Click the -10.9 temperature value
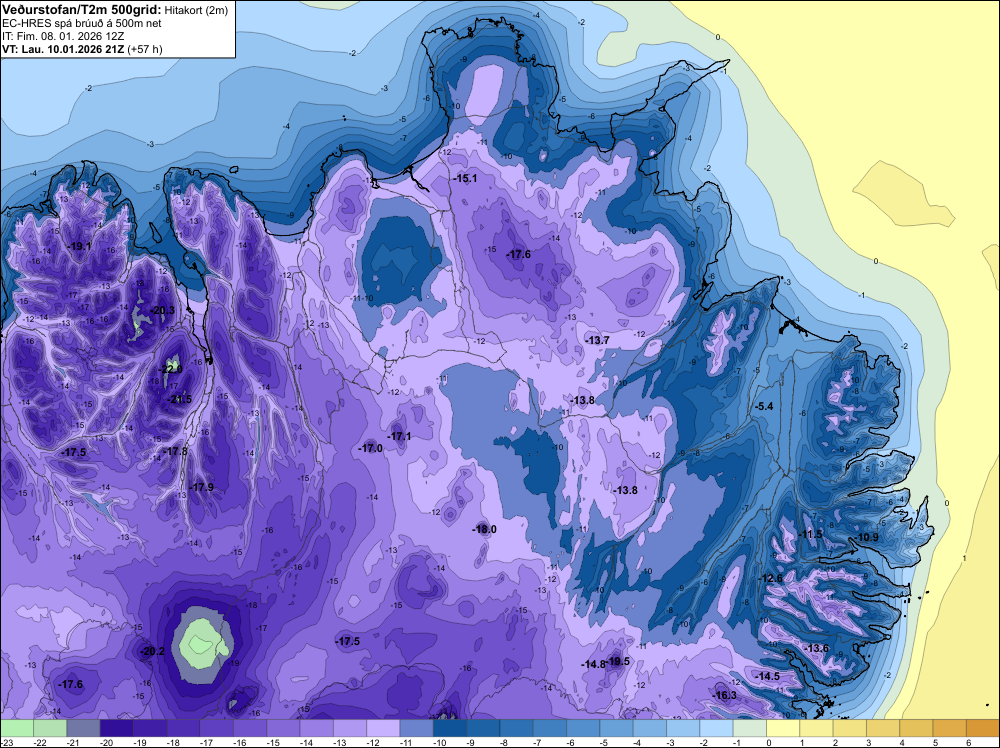This screenshot has width=1000, height=748. 867,538
